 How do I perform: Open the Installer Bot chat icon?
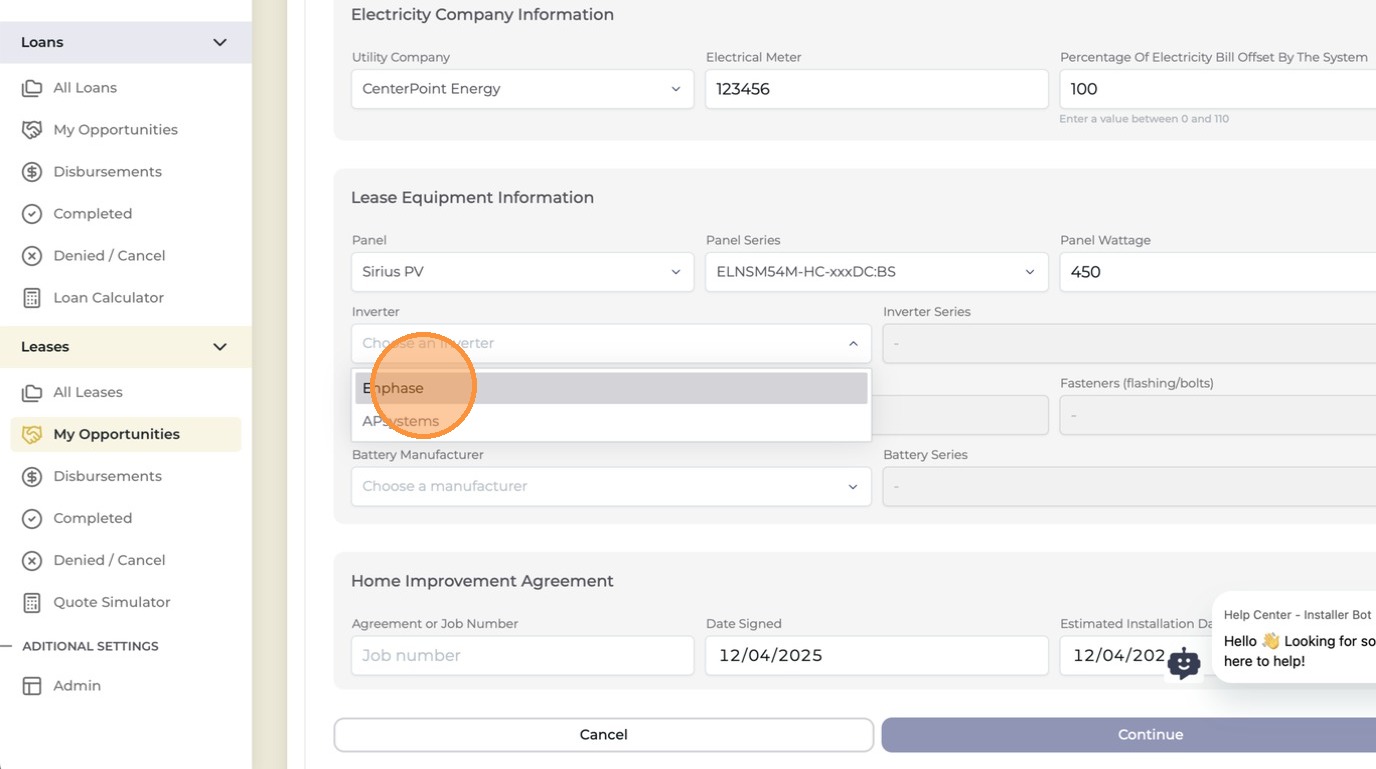[1184, 663]
